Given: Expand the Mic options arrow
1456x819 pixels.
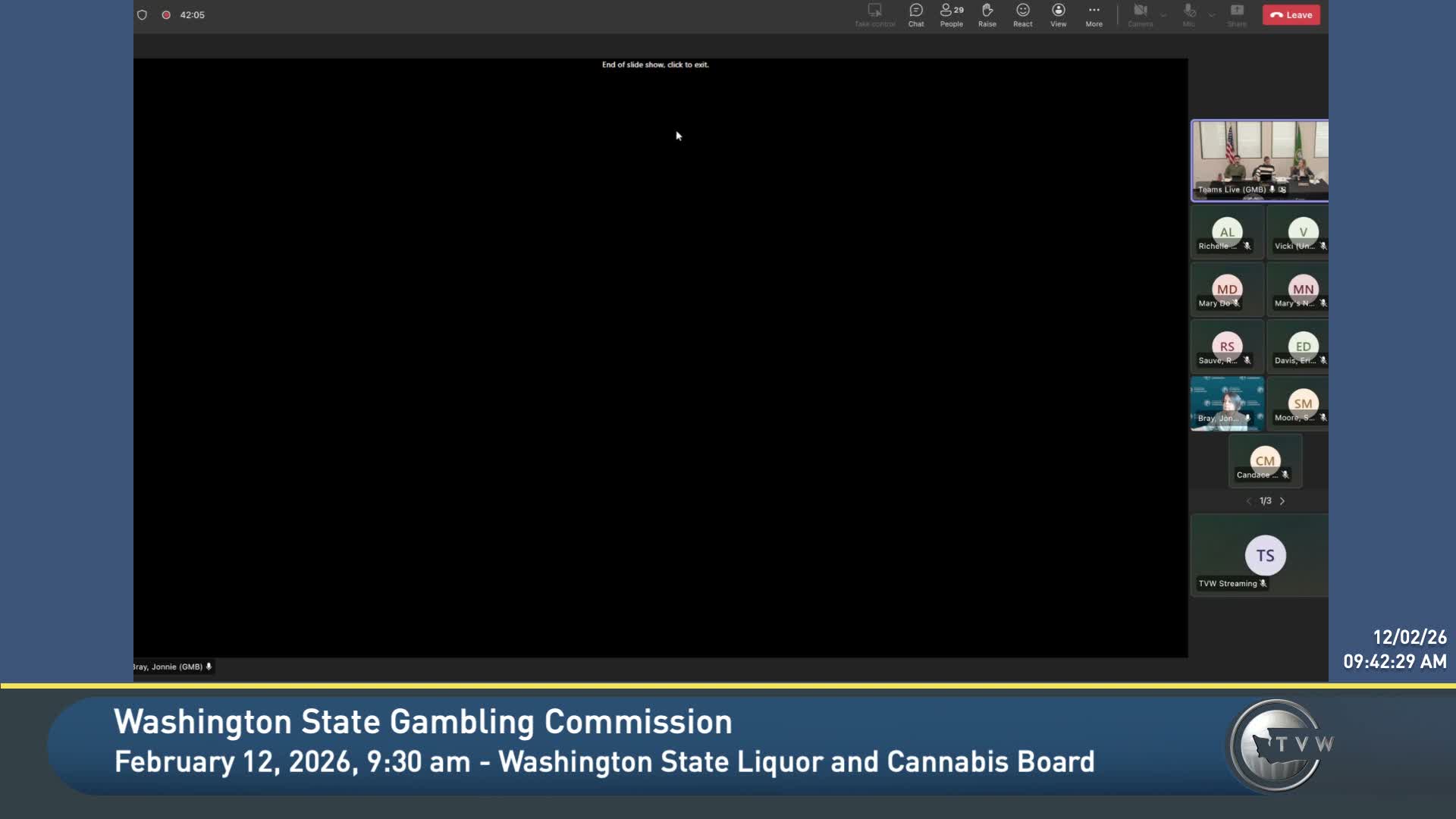Looking at the screenshot, I should pos(1212,15).
